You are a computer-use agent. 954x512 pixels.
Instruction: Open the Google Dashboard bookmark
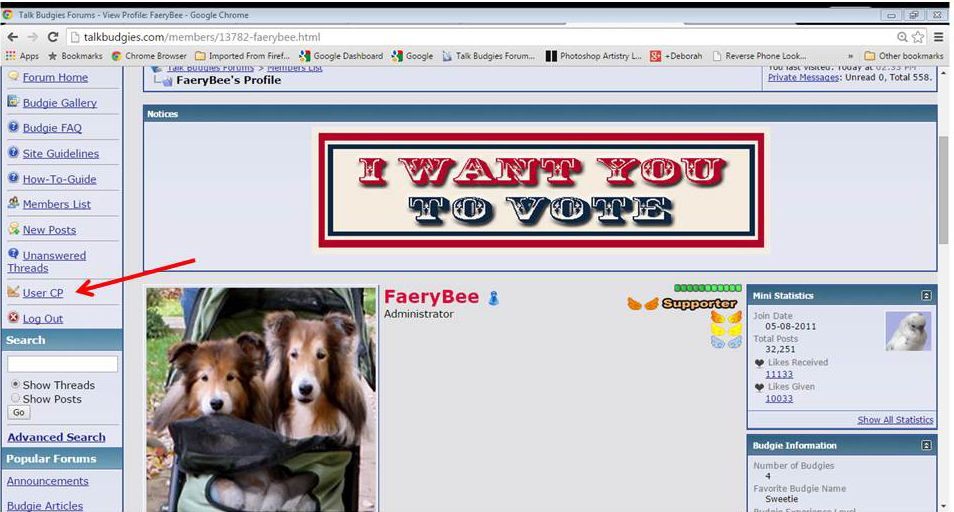pyautogui.click(x=341, y=56)
